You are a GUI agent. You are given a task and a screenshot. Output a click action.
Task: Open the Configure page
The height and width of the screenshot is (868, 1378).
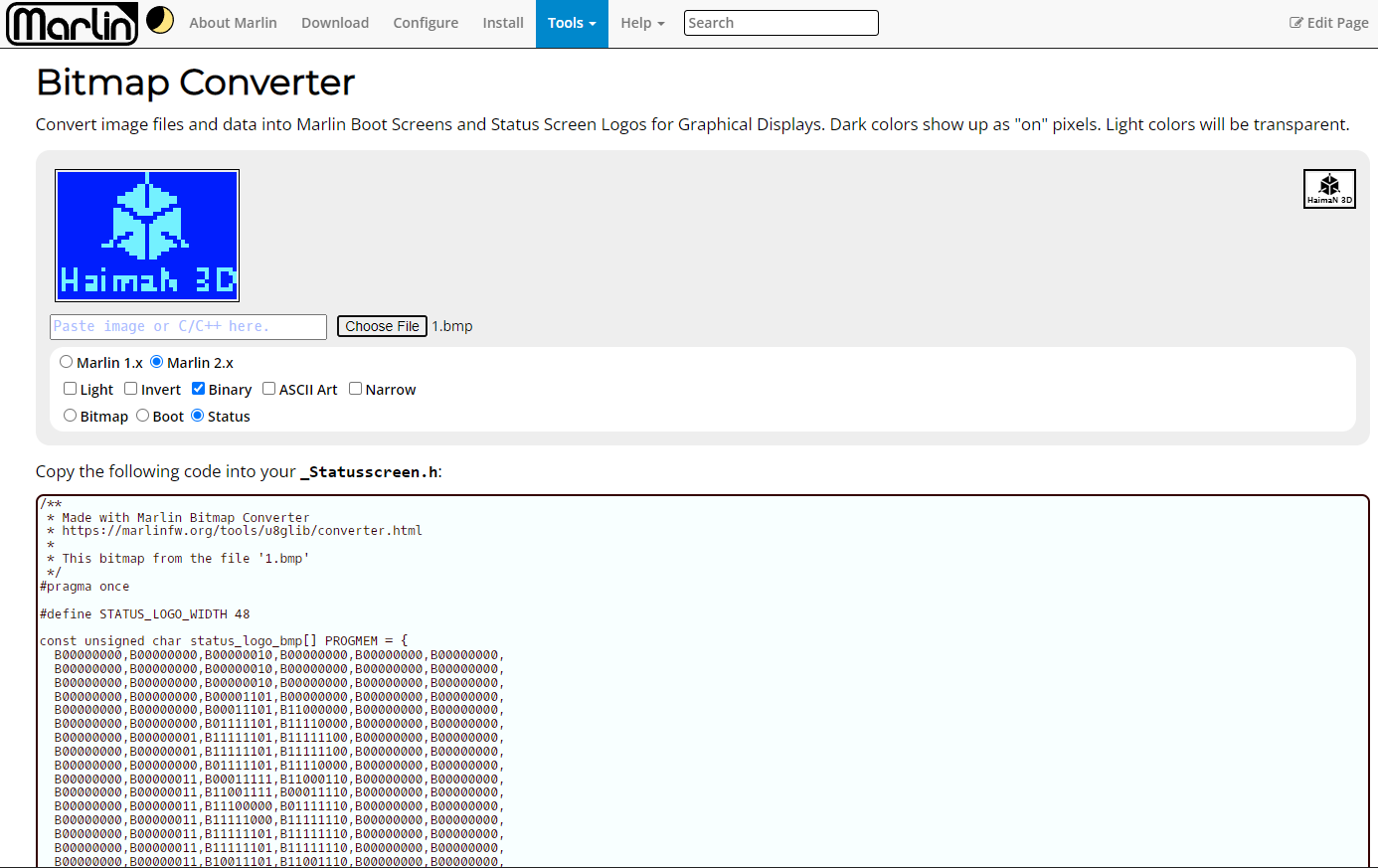pos(426,23)
